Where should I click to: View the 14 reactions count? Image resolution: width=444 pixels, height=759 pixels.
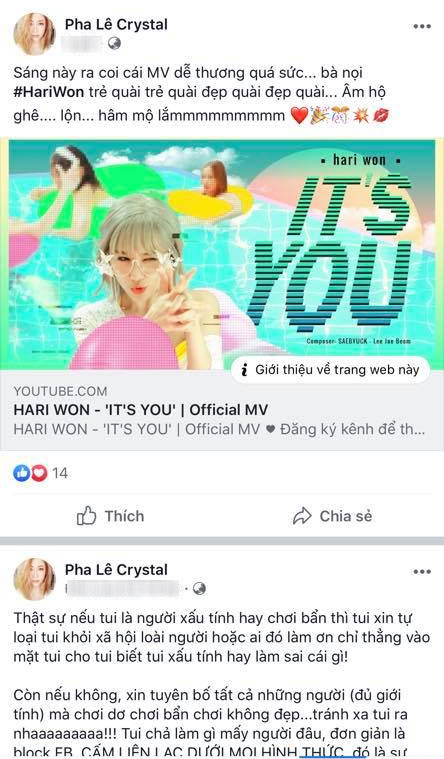click(x=60, y=473)
